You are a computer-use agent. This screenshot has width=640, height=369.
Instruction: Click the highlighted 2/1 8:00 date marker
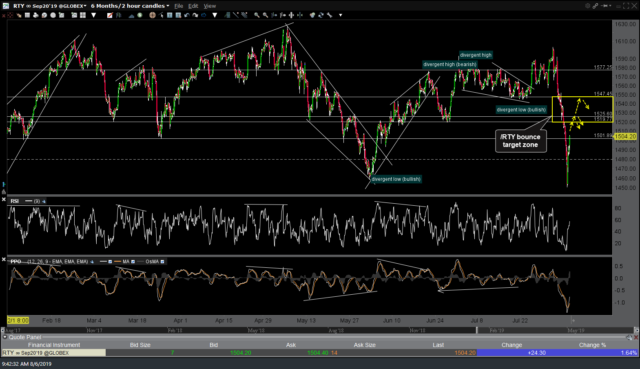tap(18, 320)
